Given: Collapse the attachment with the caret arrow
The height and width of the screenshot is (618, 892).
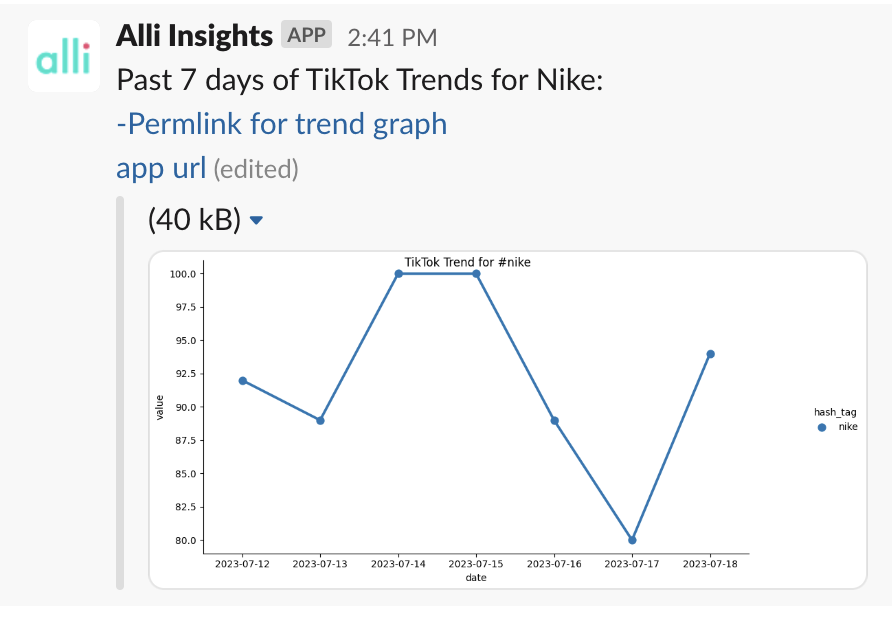Looking at the screenshot, I should [257, 220].
